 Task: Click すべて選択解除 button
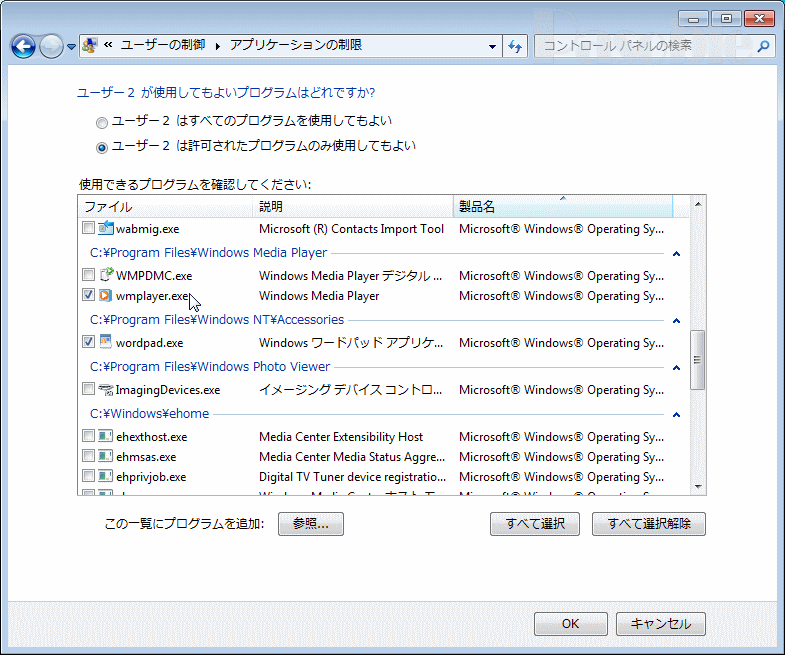click(x=649, y=524)
